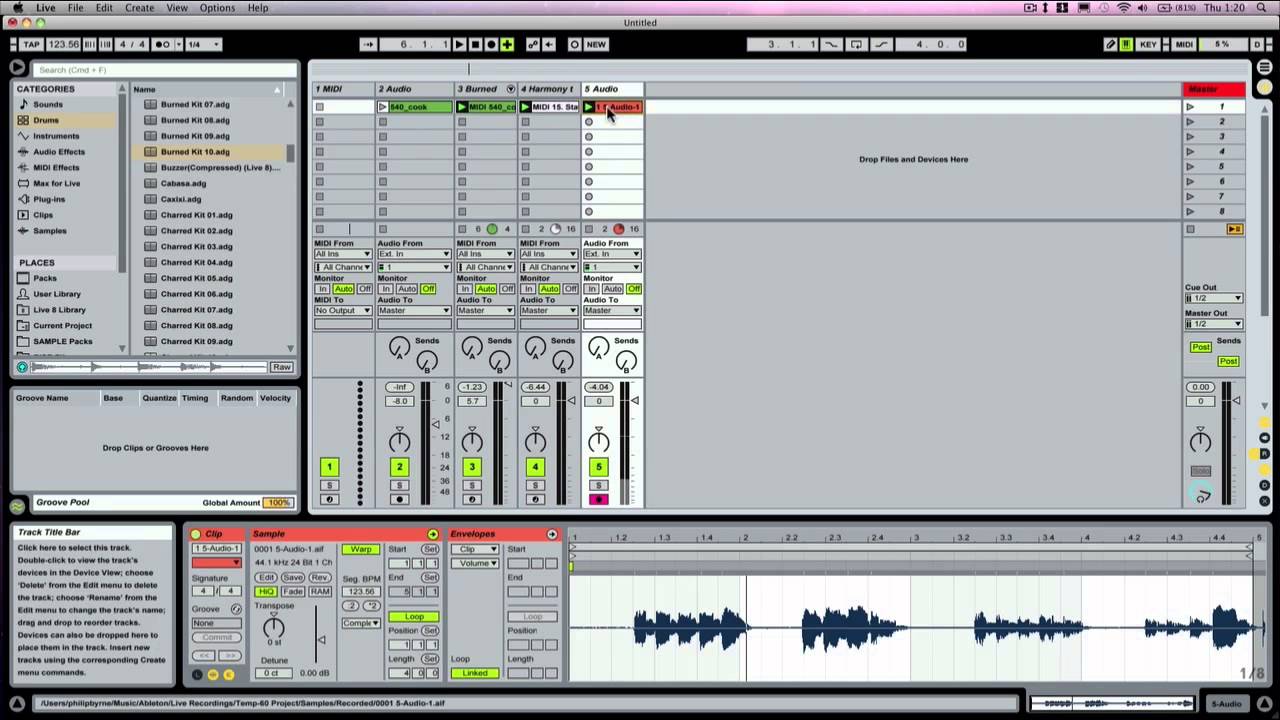Click the Rev. button in the Sample box
The image size is (1280, 720).
pyautogui.click(x=319, y=578)
